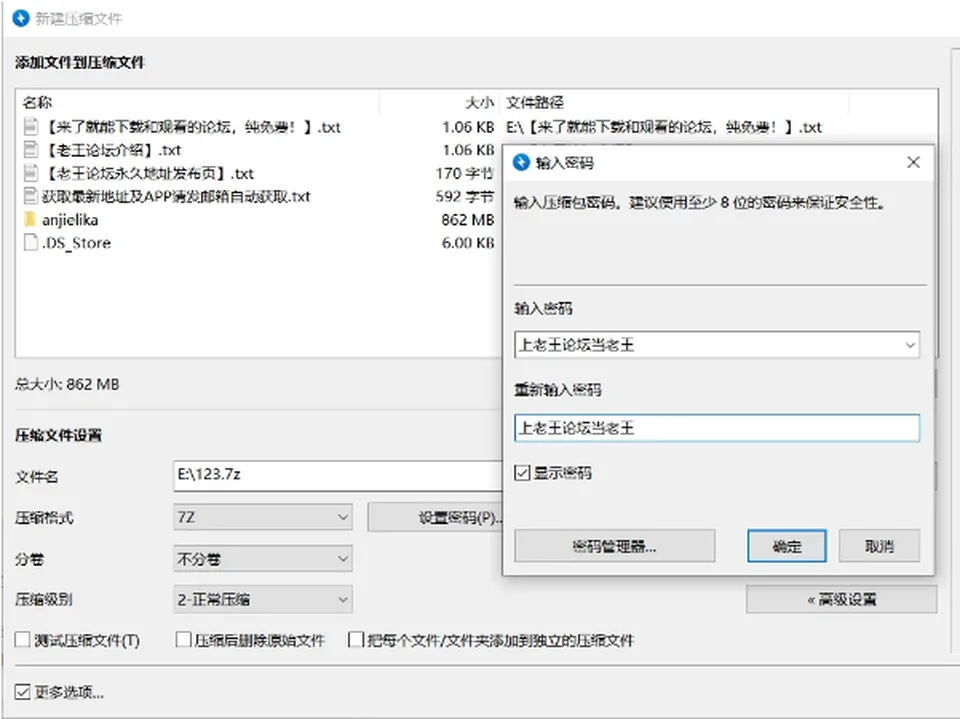Viewport: 960px width, 719px height.
Task: Click the logo icon in the password dialog title
Action: pyautogui.click(x=521, y=162)
